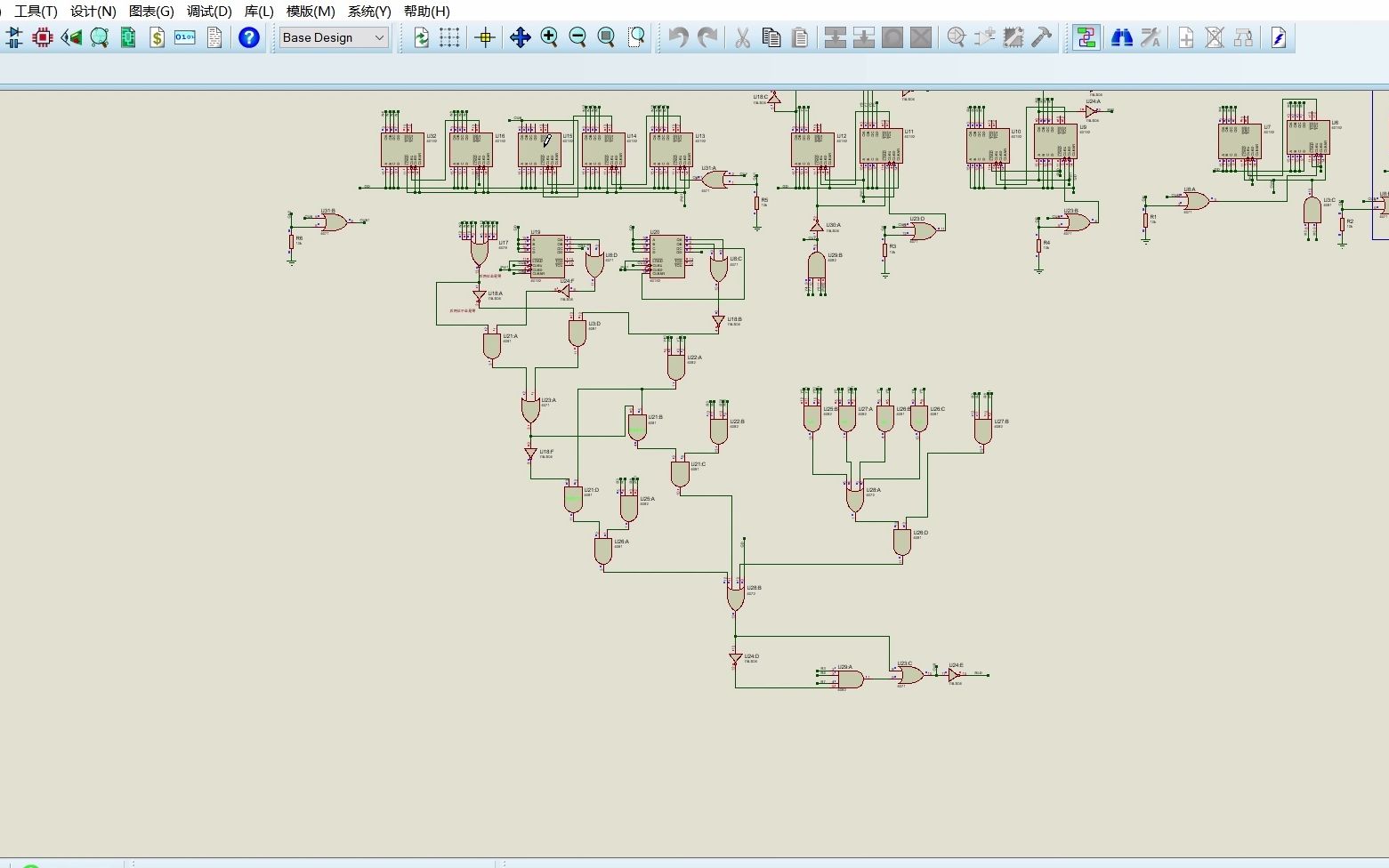Center view with the blue pan arrows icon

click(x=521, y=37)
